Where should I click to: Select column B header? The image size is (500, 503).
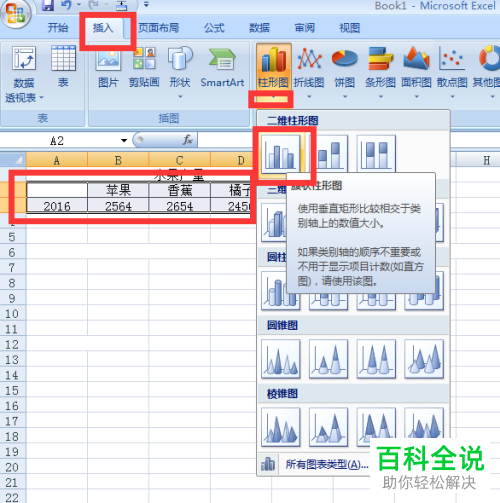point(118,160)
